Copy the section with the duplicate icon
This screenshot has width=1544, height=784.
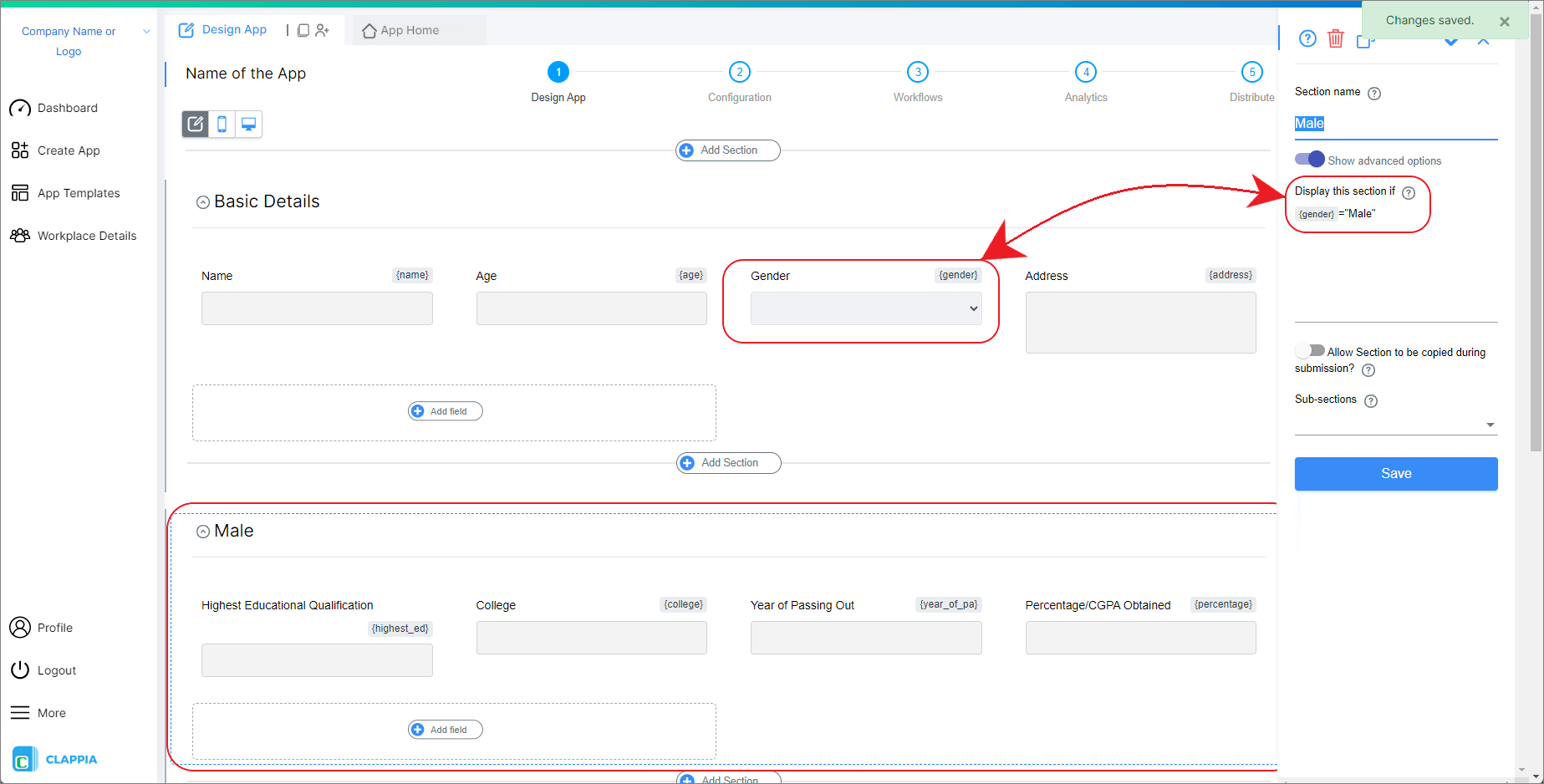(1366, 39)
